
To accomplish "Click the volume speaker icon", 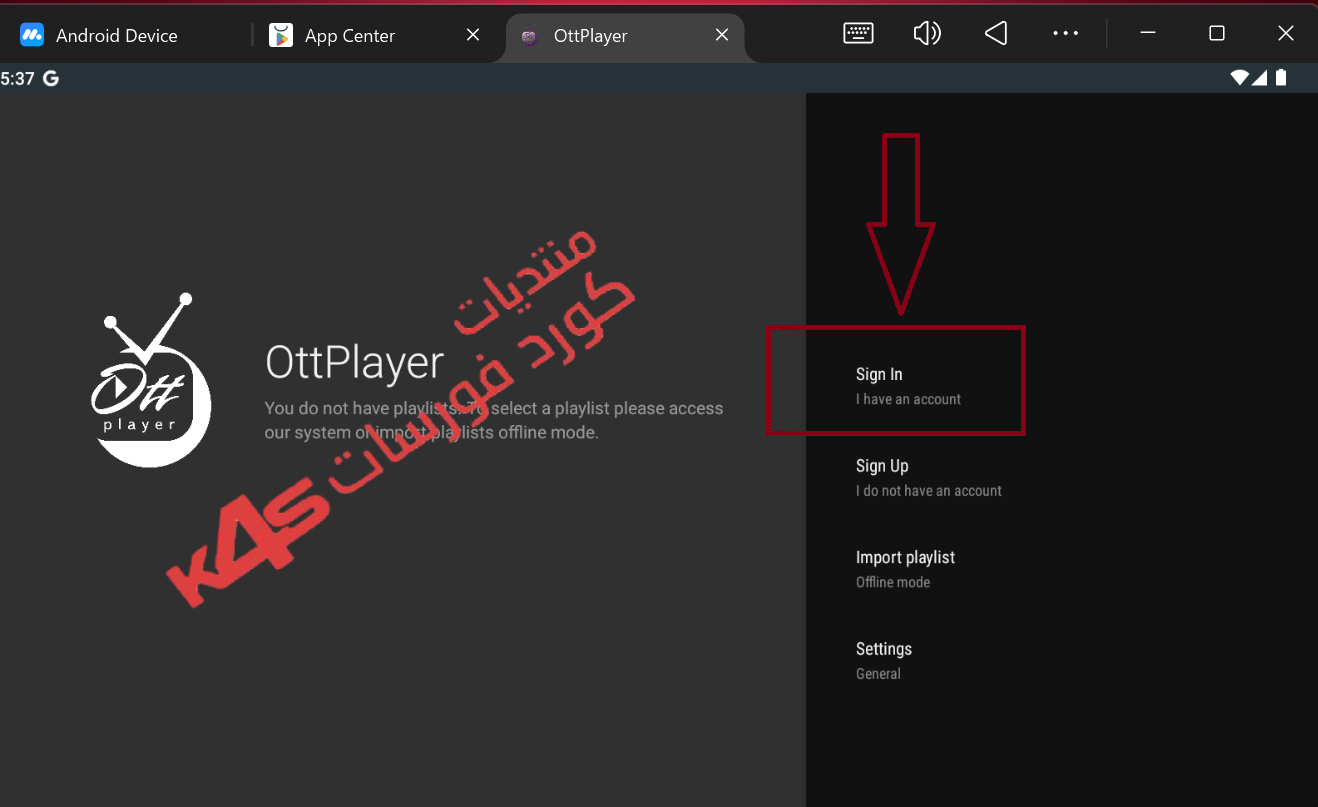I will [927, 33].
